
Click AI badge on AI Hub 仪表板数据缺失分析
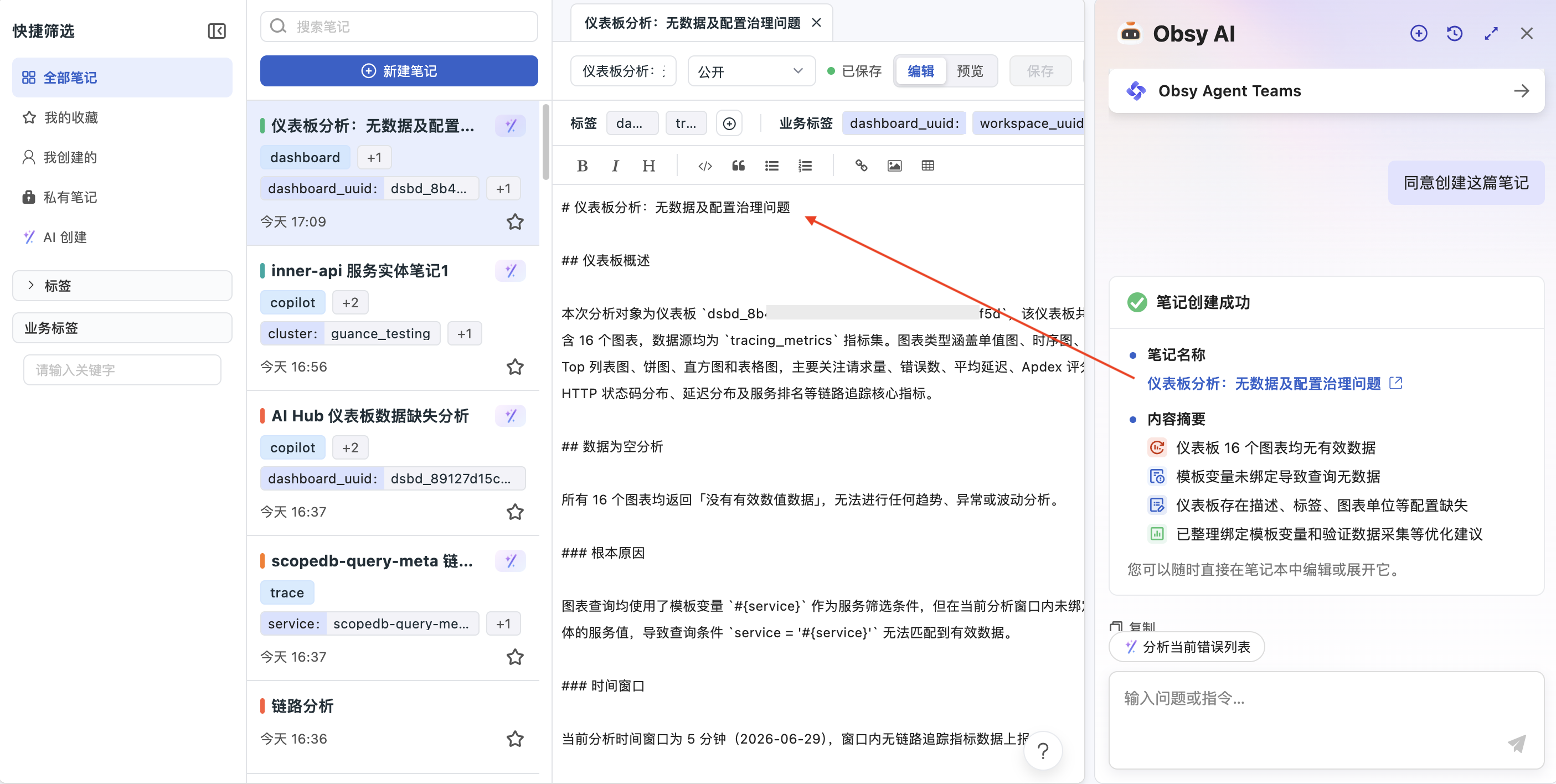pos(511,416)
